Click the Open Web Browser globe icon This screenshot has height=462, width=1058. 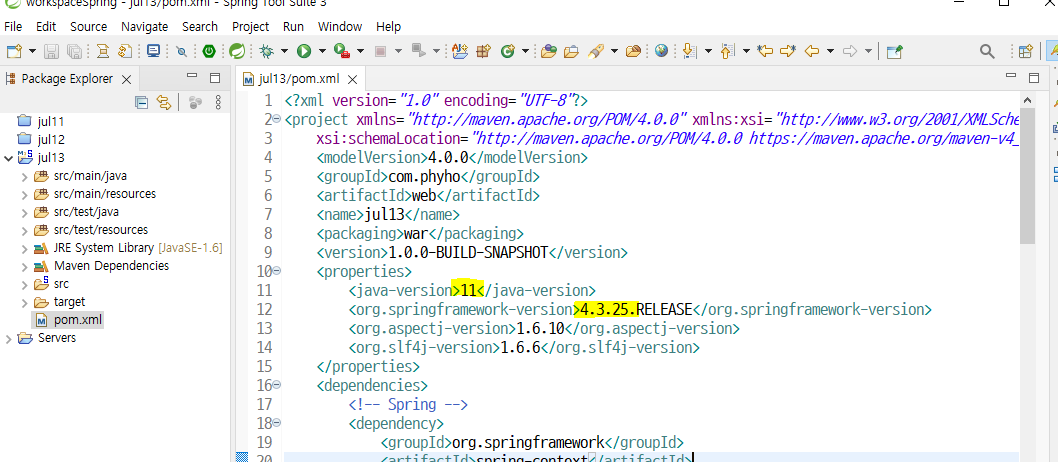click(x=661, y=51)
